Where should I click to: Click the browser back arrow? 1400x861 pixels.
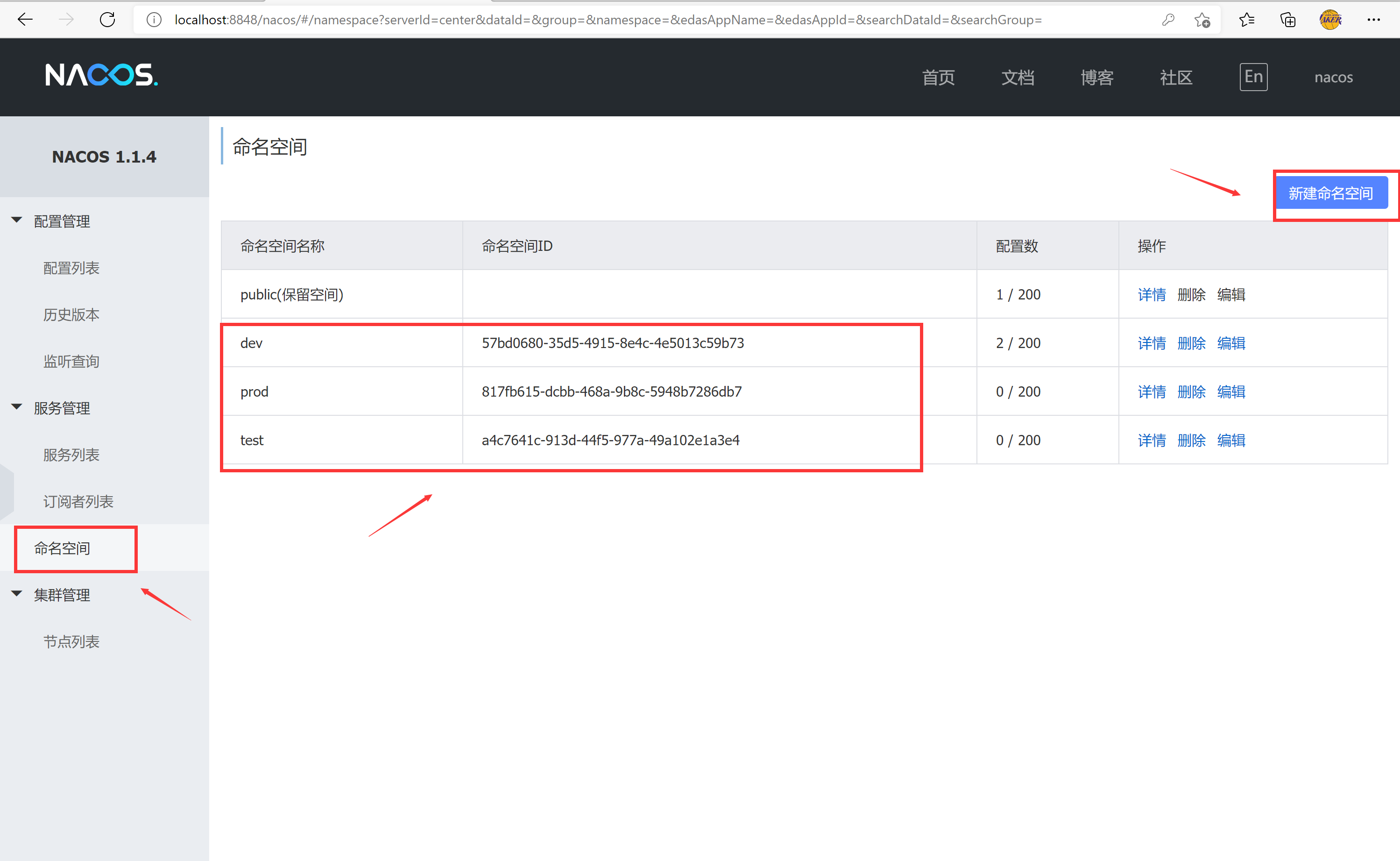(25, 19)
